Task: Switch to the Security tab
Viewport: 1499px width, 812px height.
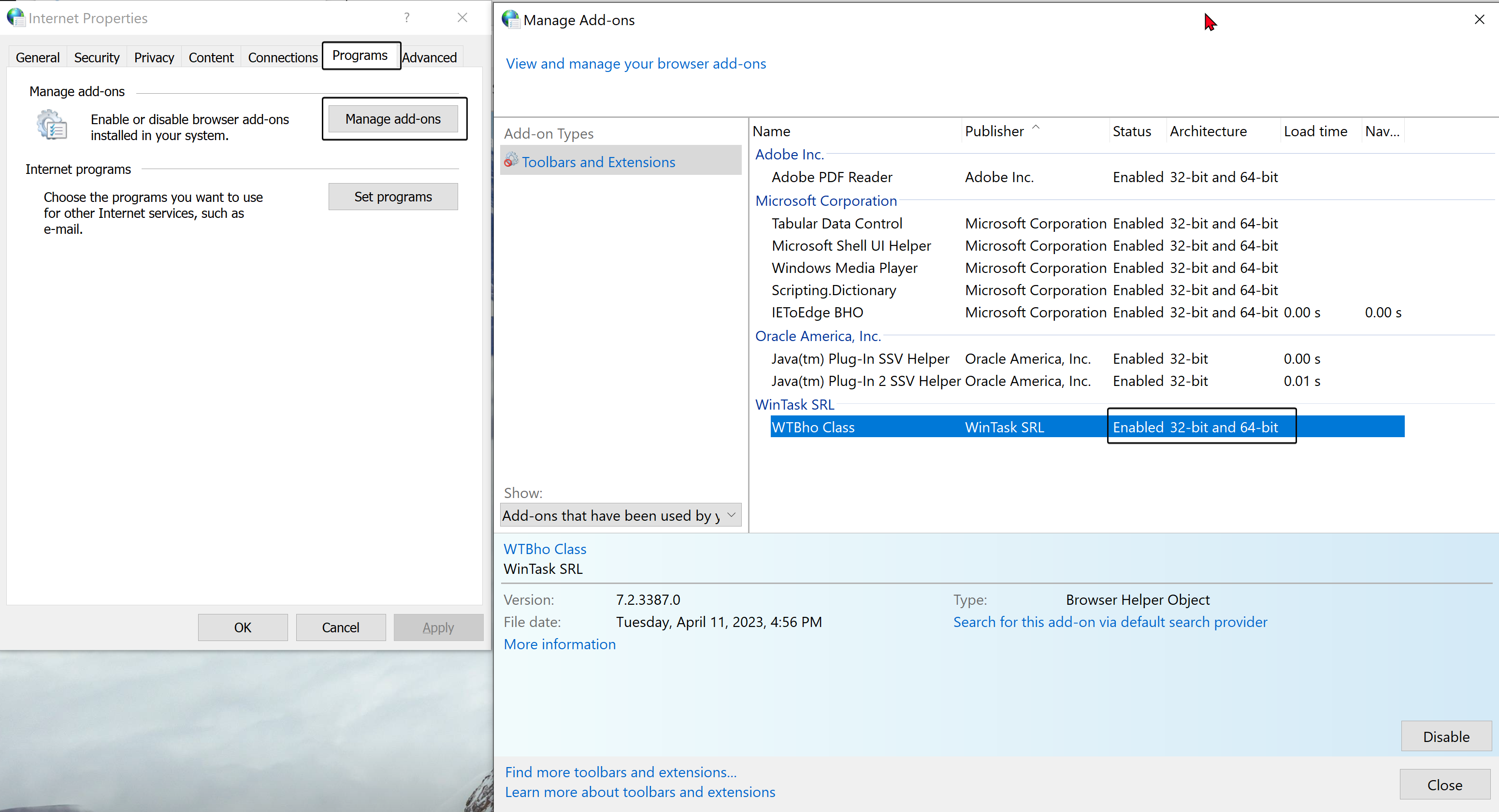Action: pyautogui.click(x=97, y=57)
